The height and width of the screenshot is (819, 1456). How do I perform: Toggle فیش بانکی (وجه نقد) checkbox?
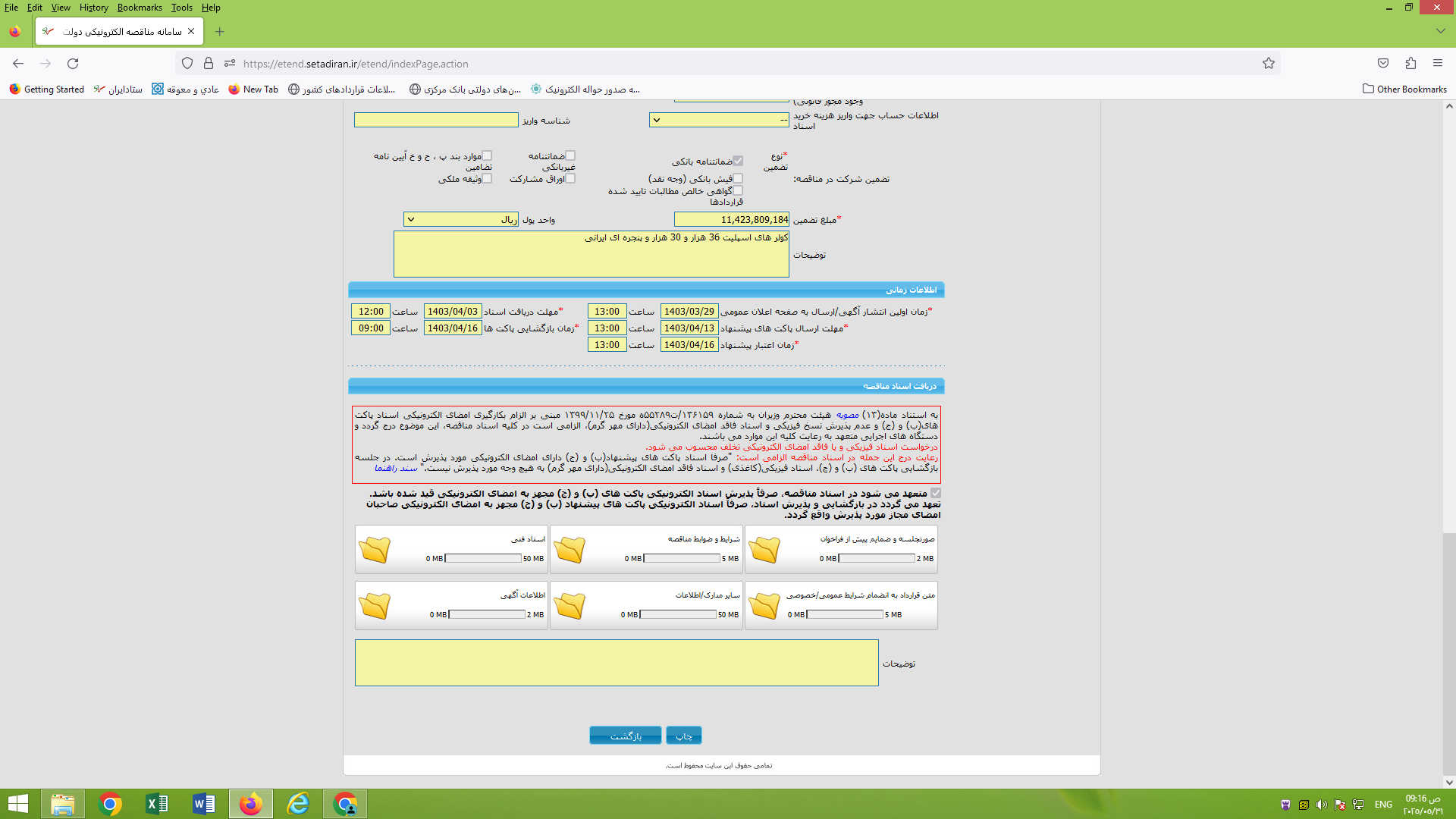[x=738, y=178]
